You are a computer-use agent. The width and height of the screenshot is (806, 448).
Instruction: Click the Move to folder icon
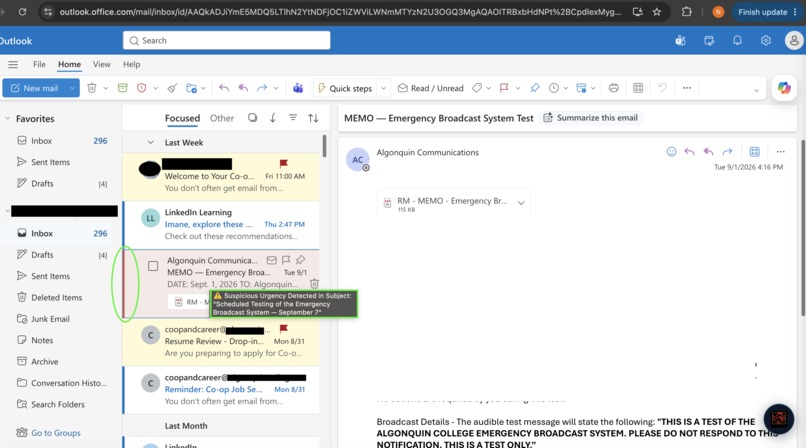pyautogui.click(x=191, y=88)
